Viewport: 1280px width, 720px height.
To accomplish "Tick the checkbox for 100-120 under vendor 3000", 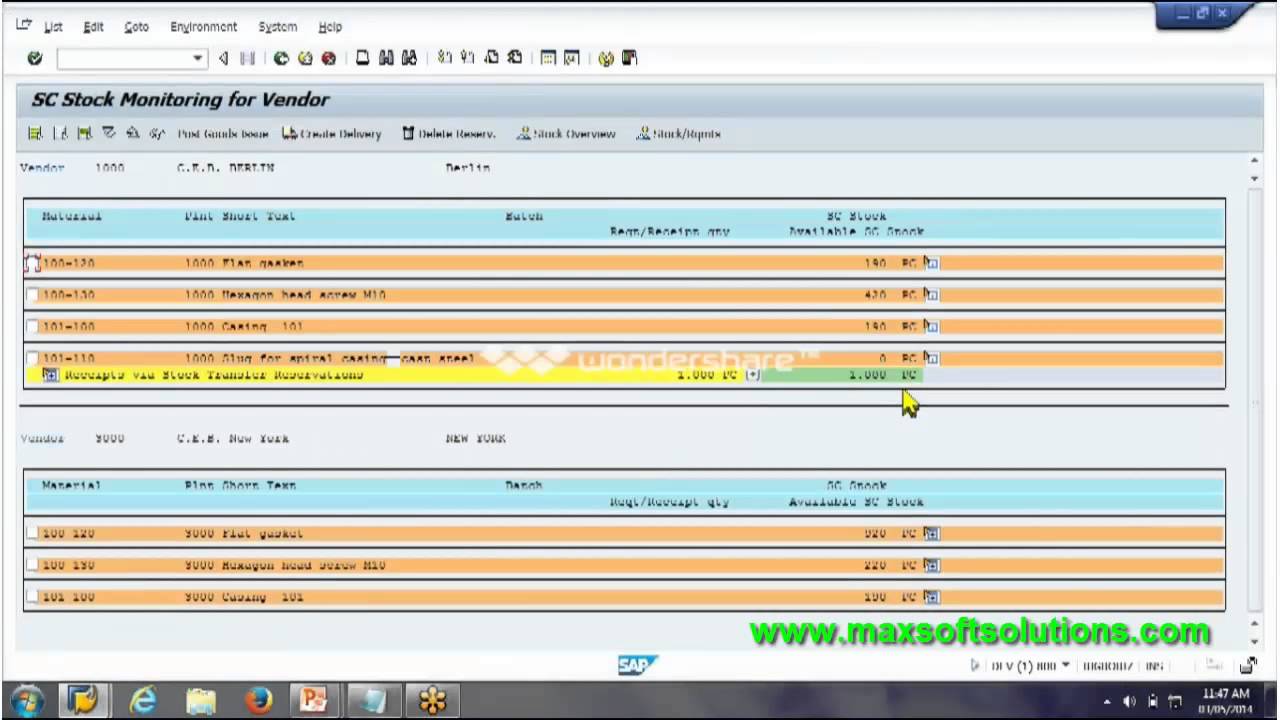I will [x=32, y=533].
